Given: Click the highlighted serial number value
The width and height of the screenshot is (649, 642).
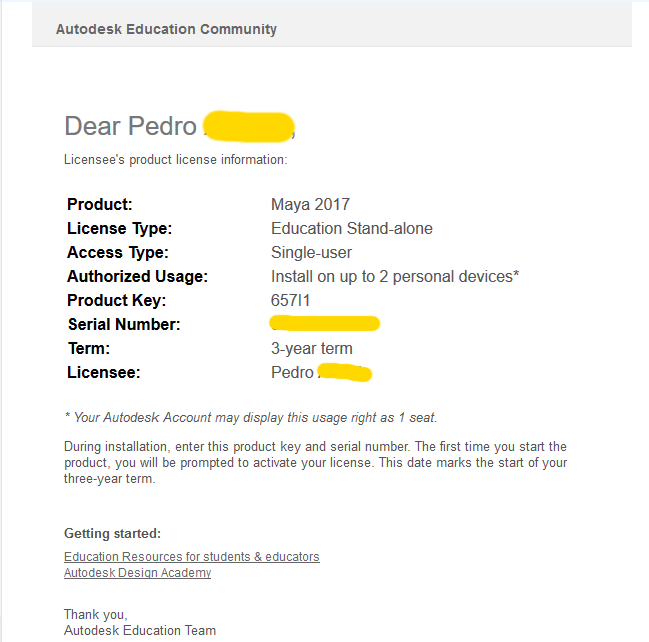Looking at the screenshot, I should [325, 323].
